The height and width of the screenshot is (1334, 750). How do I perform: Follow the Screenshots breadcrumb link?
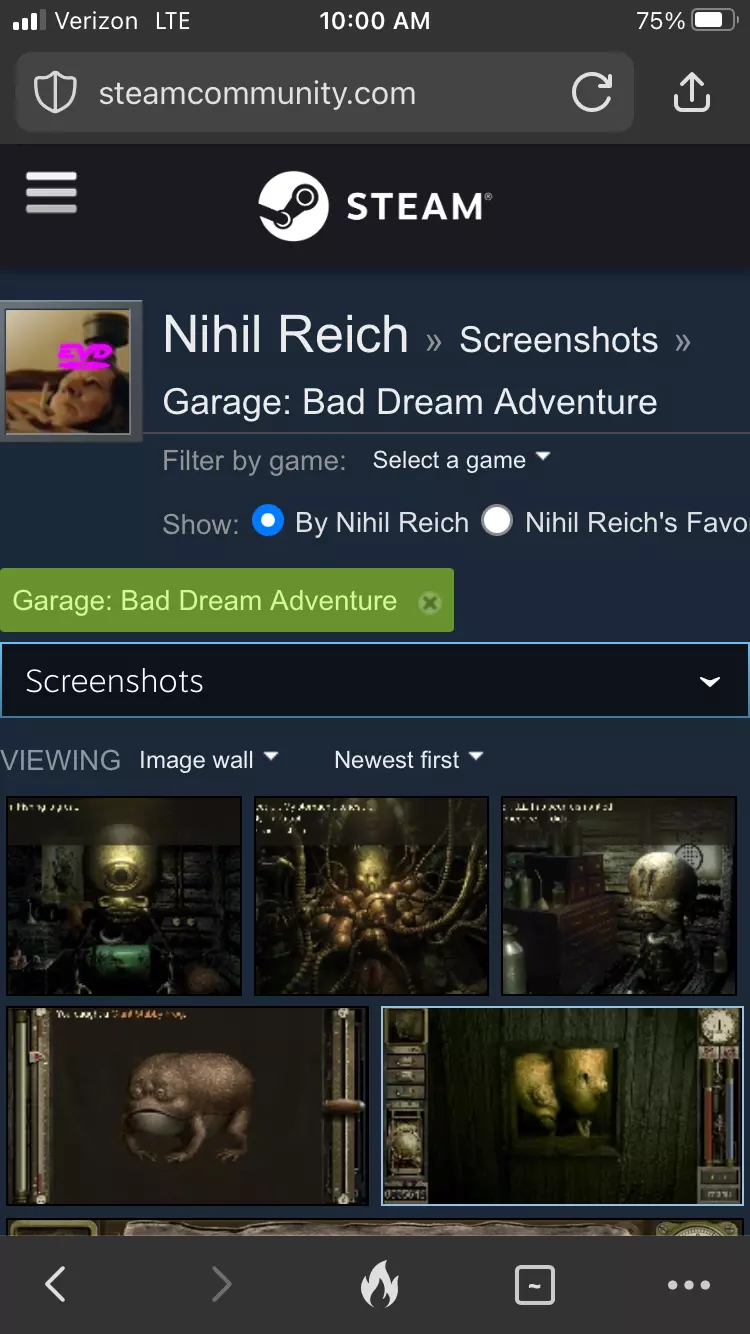pyautogui.click(x=559, y=340)
